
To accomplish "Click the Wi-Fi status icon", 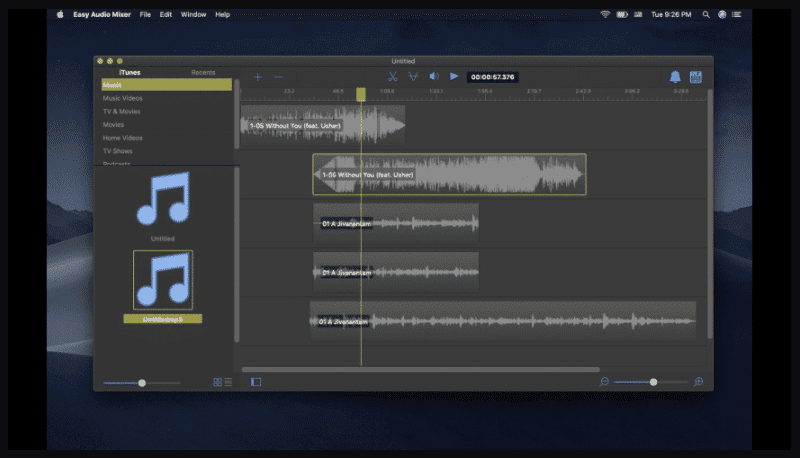I will click(605, 14).
